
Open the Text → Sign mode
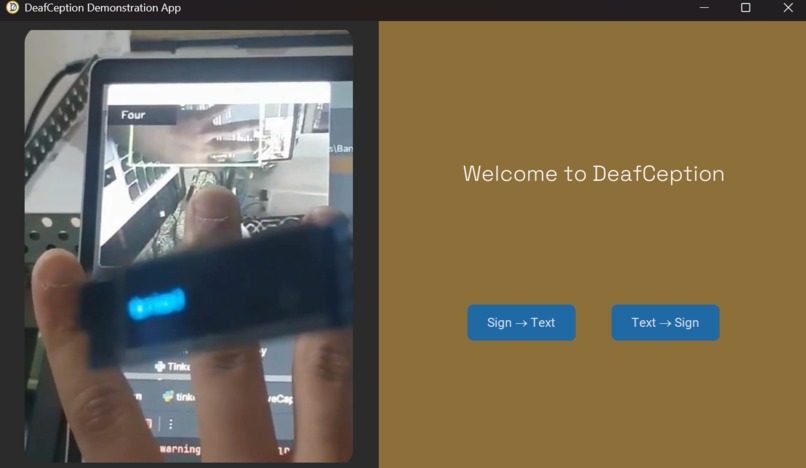(x=665, y=322)
